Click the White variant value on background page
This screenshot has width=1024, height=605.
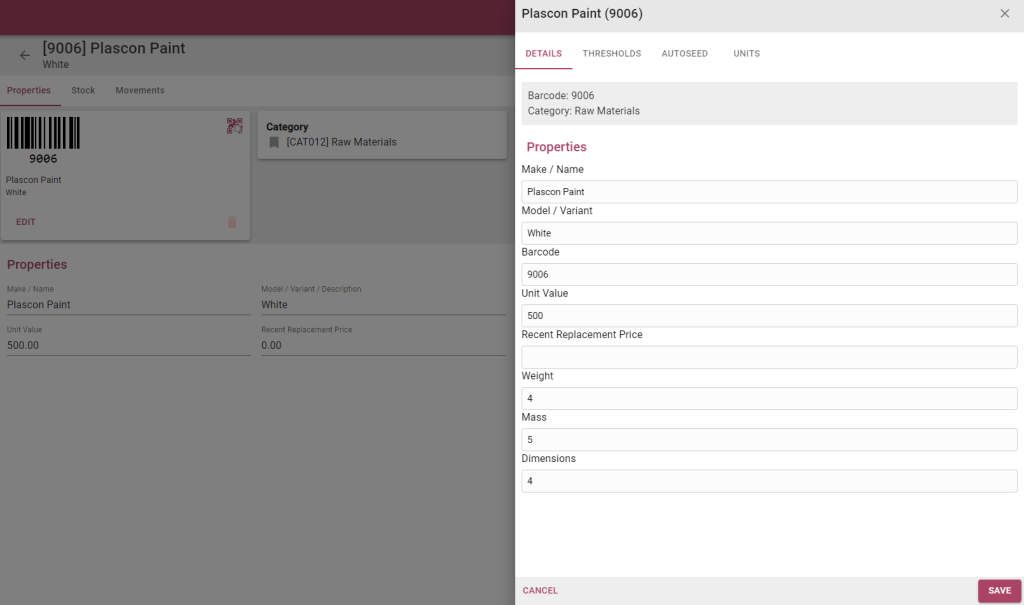274,305
